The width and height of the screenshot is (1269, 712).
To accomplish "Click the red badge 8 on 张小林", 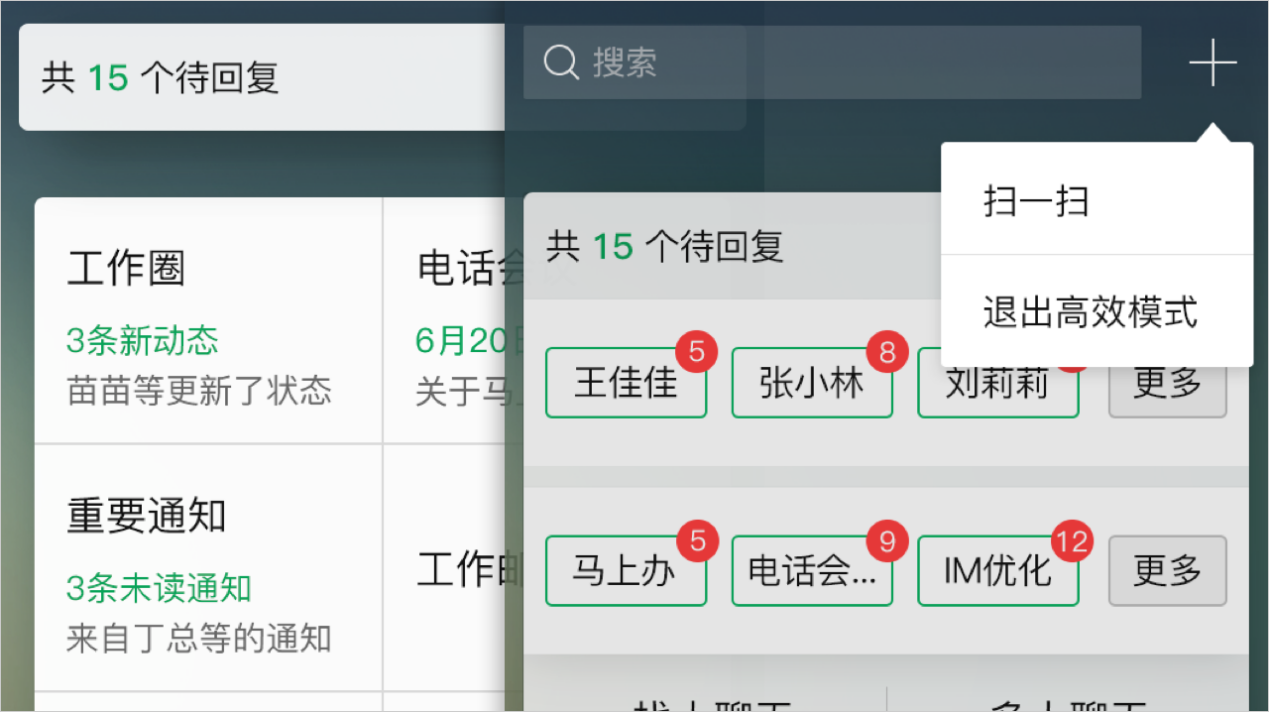I will [x=886, y=353].
